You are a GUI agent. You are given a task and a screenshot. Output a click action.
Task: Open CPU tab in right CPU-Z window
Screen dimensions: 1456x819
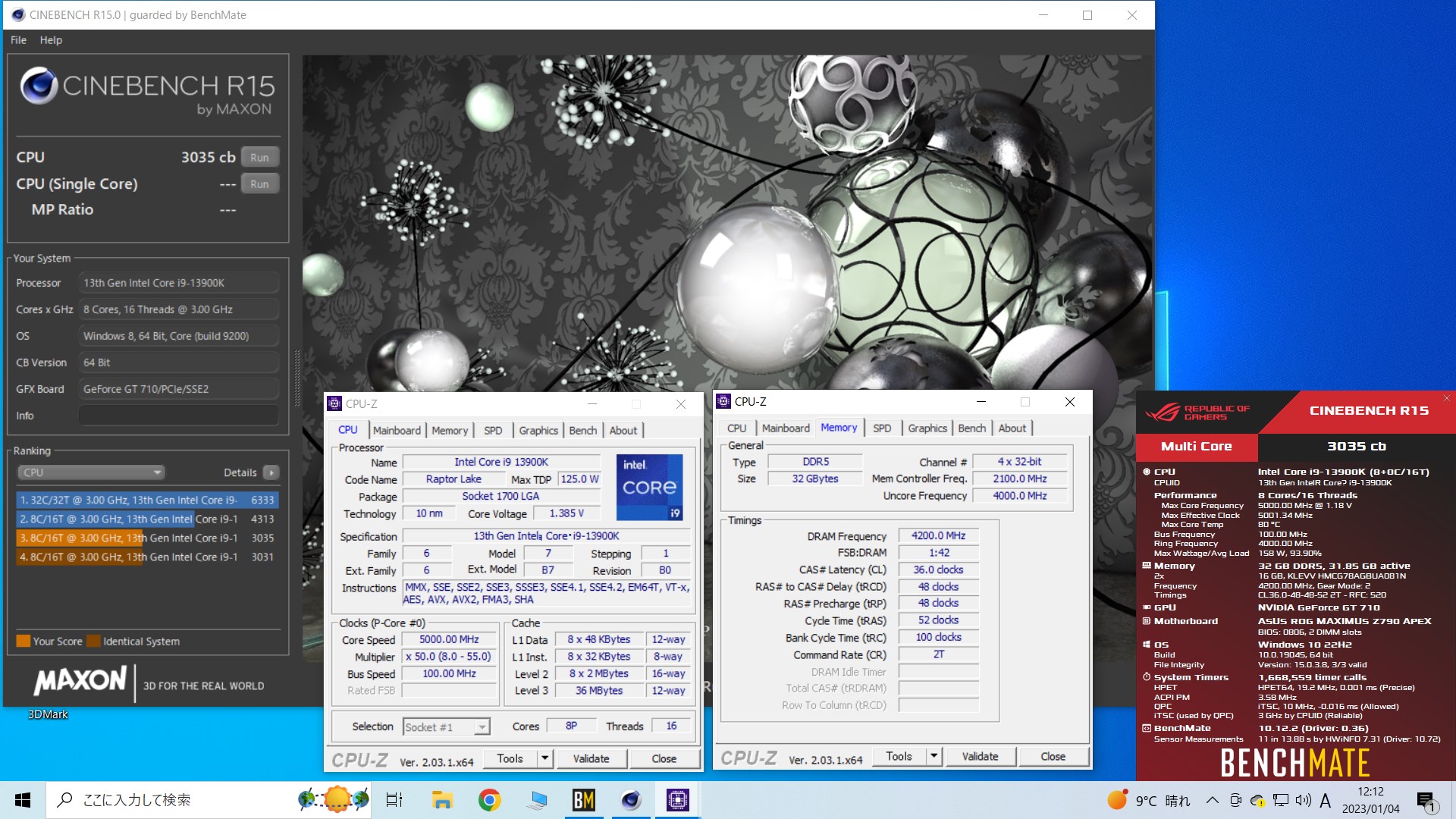pyautogui.click(x=736, y=428)
